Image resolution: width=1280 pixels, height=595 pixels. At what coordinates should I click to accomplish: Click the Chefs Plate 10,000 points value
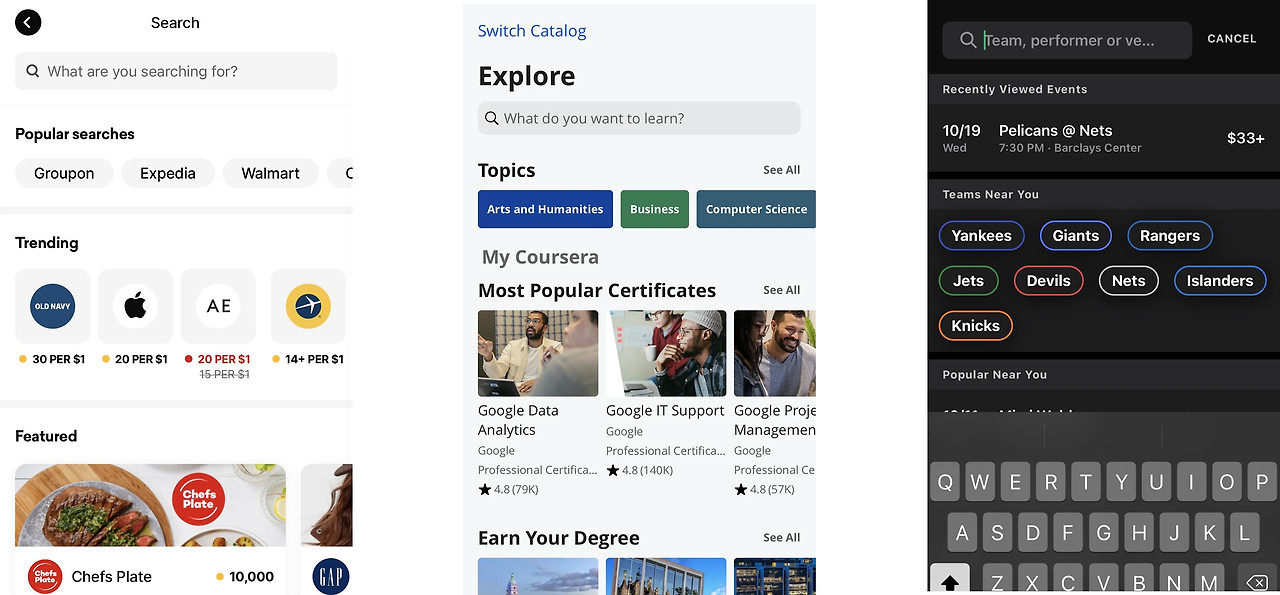[252, 577]
